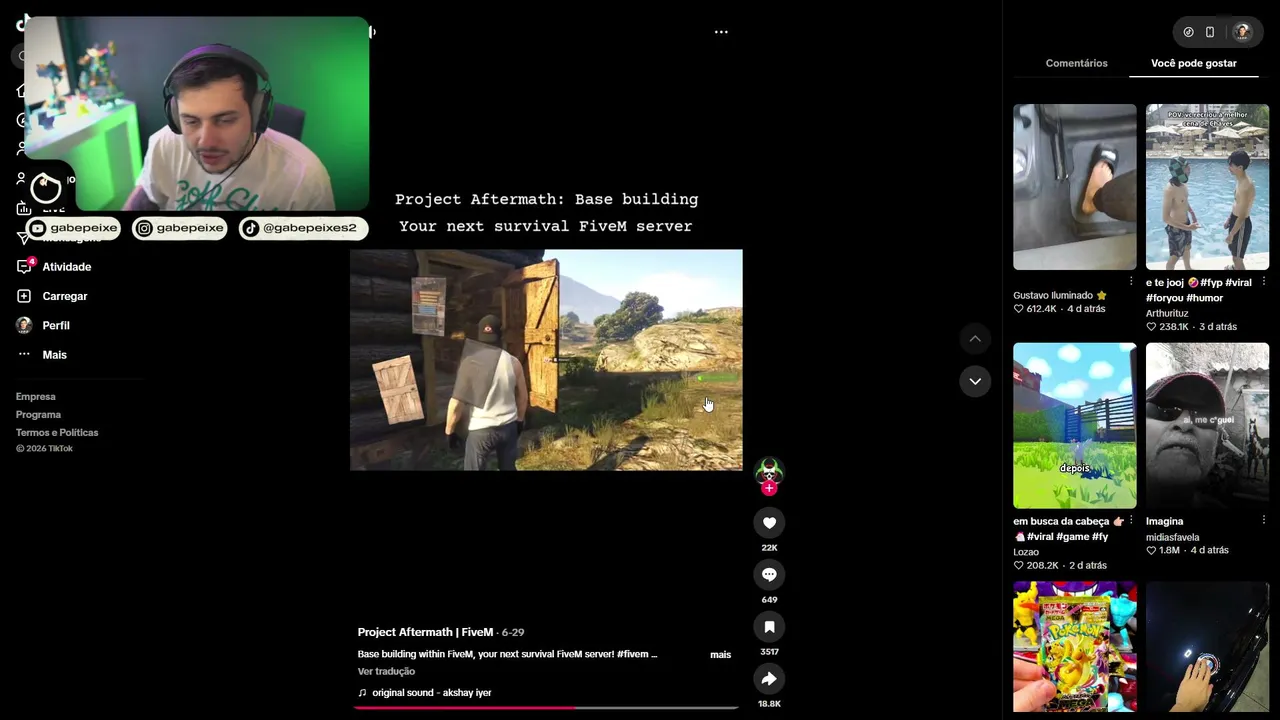Click the #fivem hashtag in the caption

[x=633, y=654]
